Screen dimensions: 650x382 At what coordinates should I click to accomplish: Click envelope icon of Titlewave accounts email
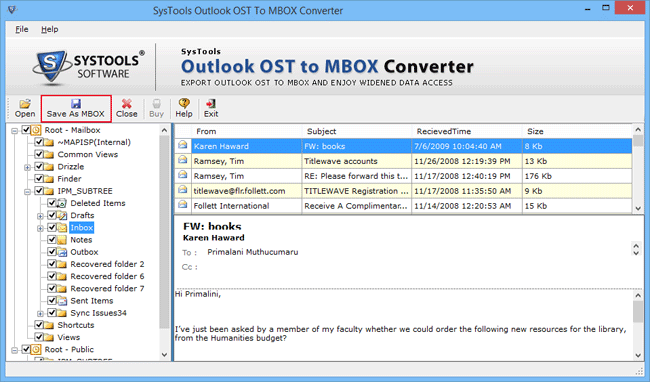point(182,160)
